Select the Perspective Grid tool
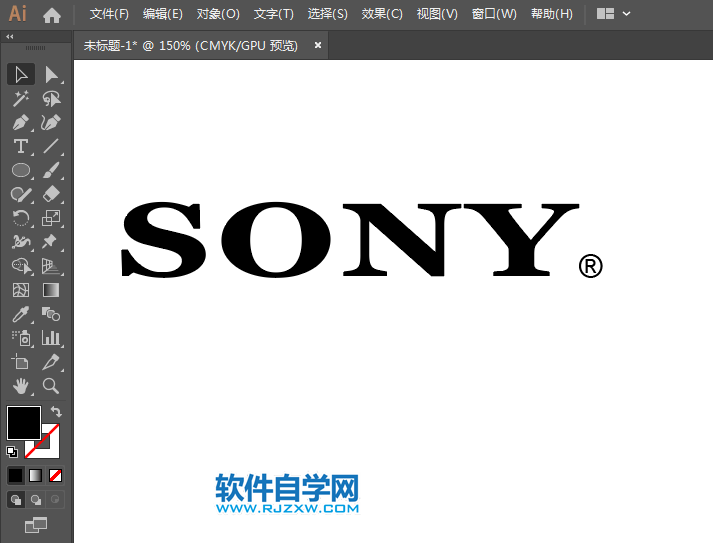Screen dimensions: 713x543 tap(51, 266)
